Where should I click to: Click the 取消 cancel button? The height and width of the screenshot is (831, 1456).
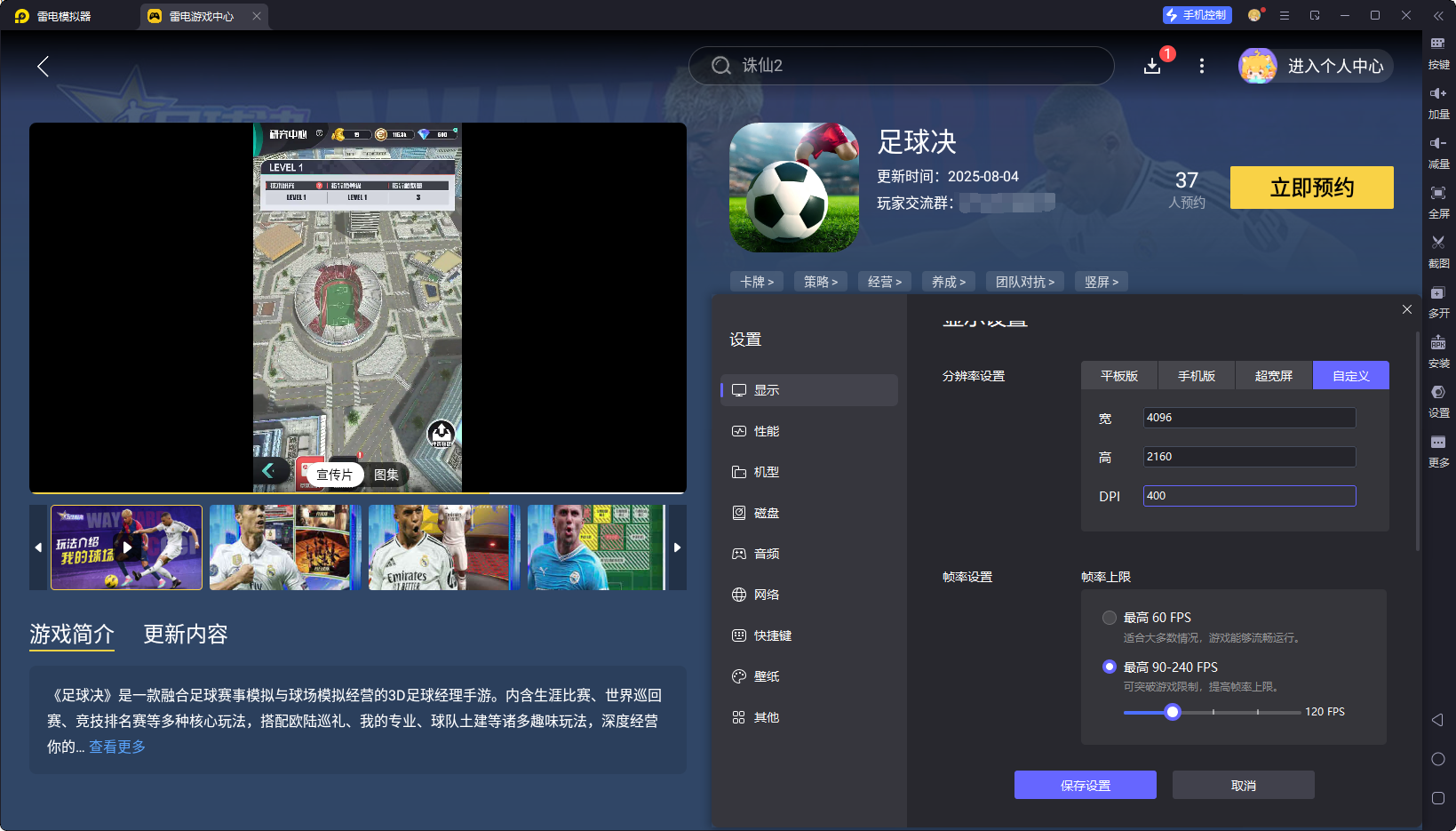click(1244, 785)
